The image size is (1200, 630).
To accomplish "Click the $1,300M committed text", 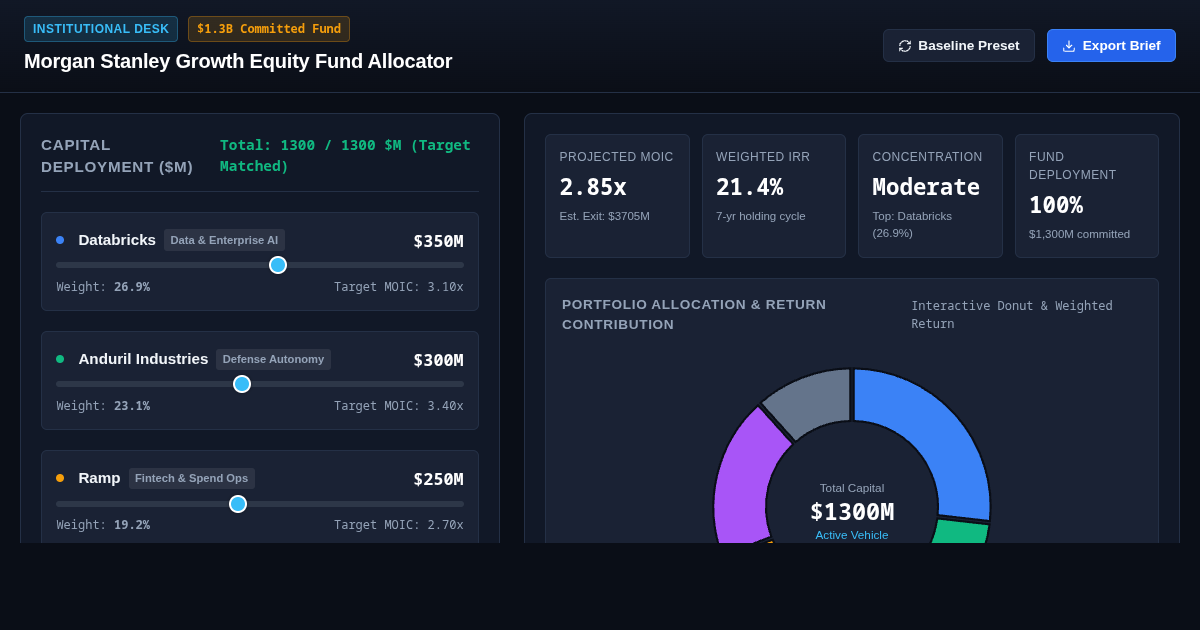I will [x=1080, y=234].
